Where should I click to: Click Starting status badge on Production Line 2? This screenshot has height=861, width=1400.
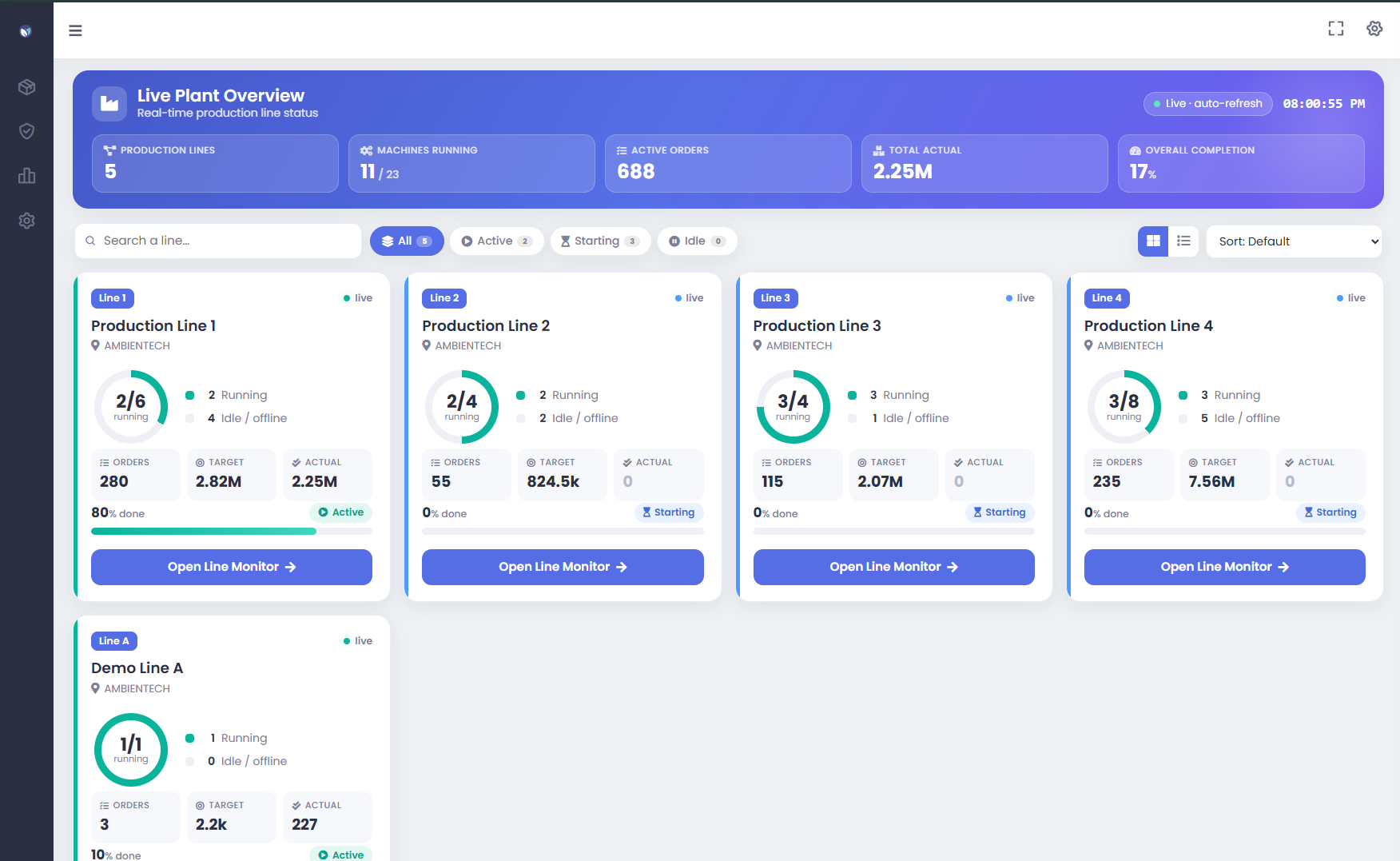(669, 512)
